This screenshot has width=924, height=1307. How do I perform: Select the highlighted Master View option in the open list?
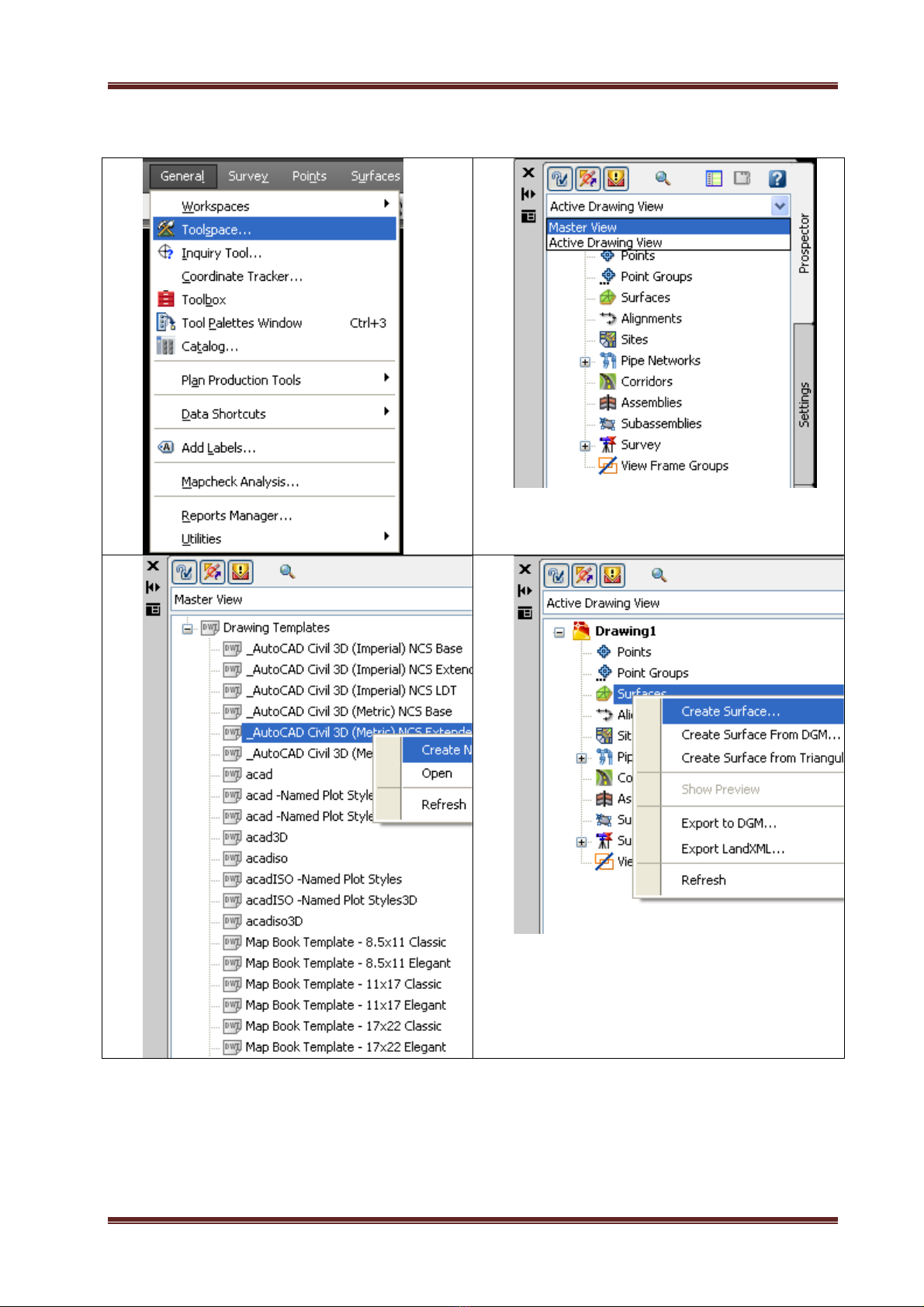[668, 227]
